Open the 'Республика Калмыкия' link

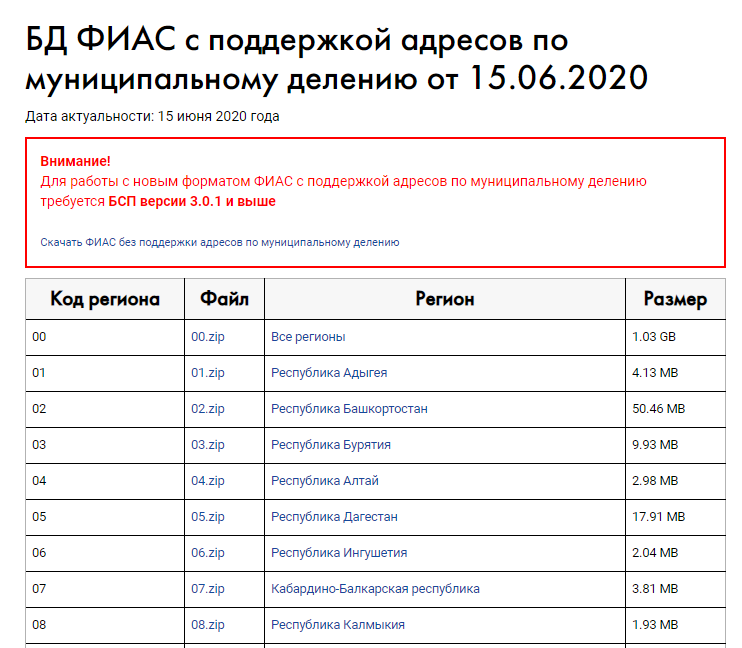[338, 625]
